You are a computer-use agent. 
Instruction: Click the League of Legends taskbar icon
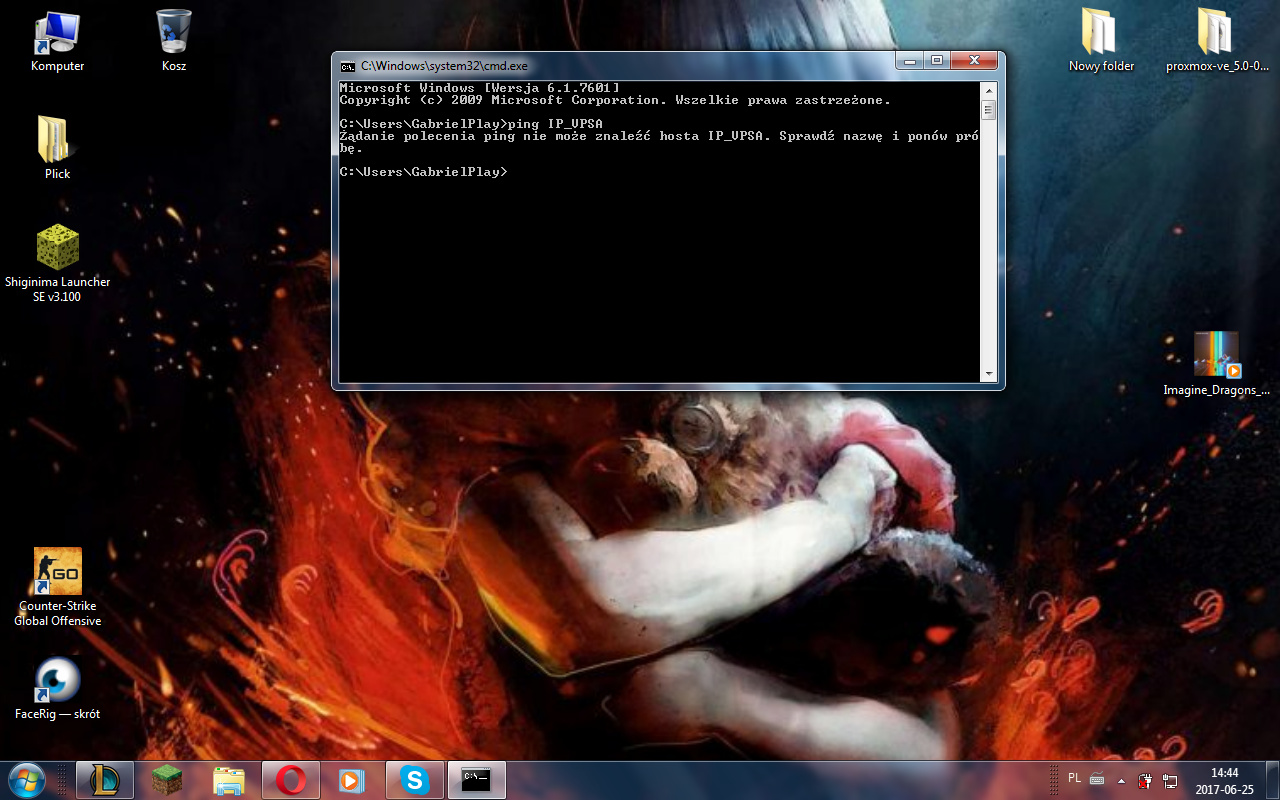tap(105, 780)
